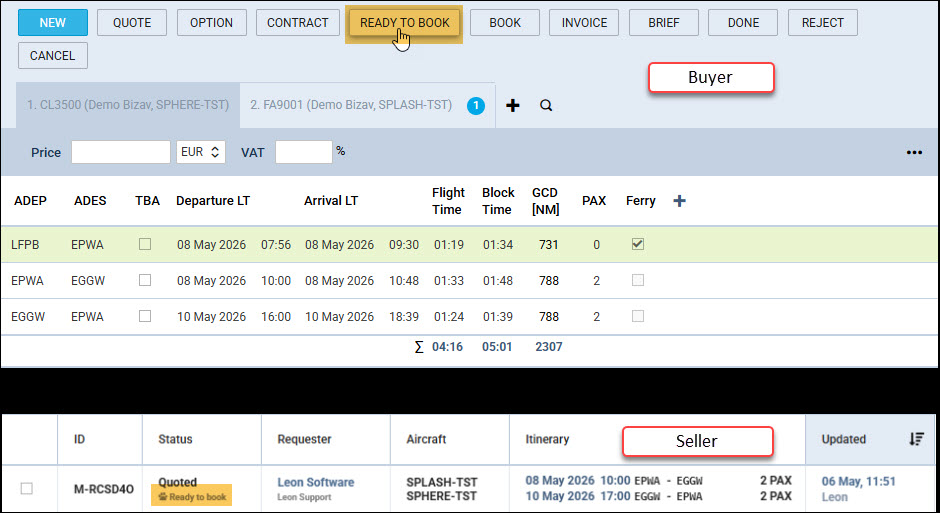Open the notification badge on FA9001 tab
Image resolution: width=940 pixels, height=513 pixels.
tap(476, 106)
